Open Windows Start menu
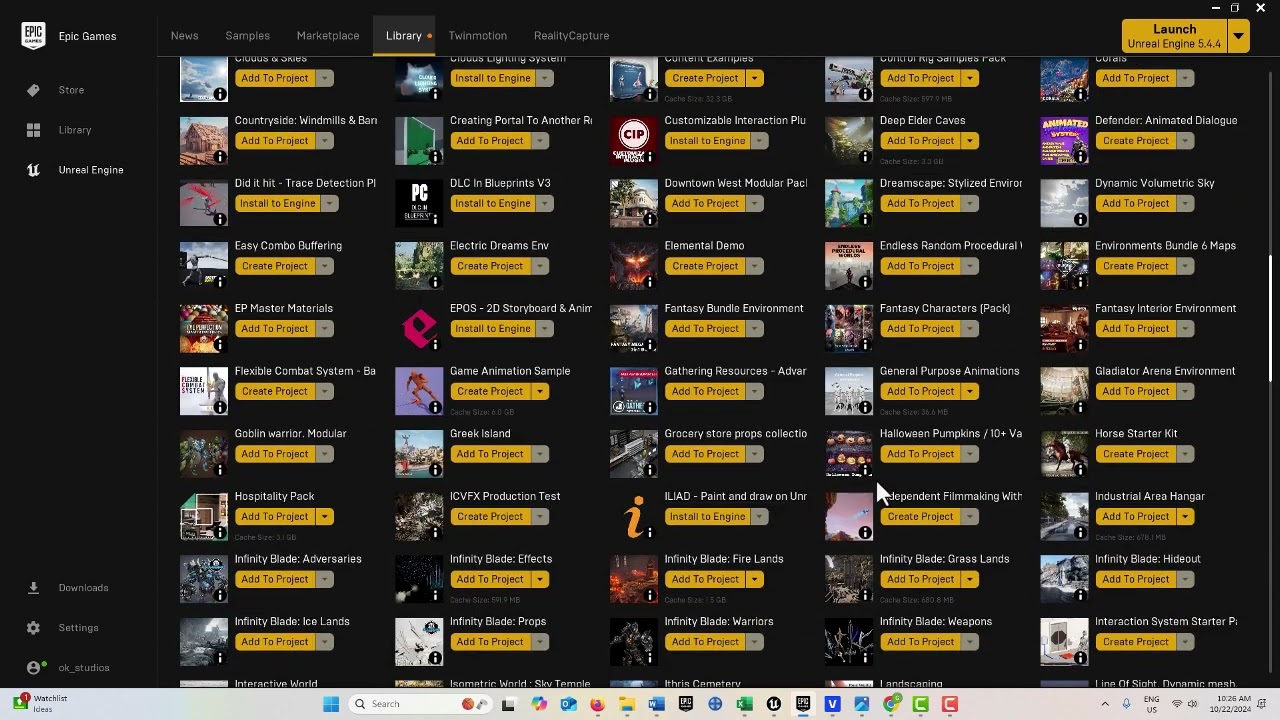Screen dimensions: 1280x720 (331, 704)
